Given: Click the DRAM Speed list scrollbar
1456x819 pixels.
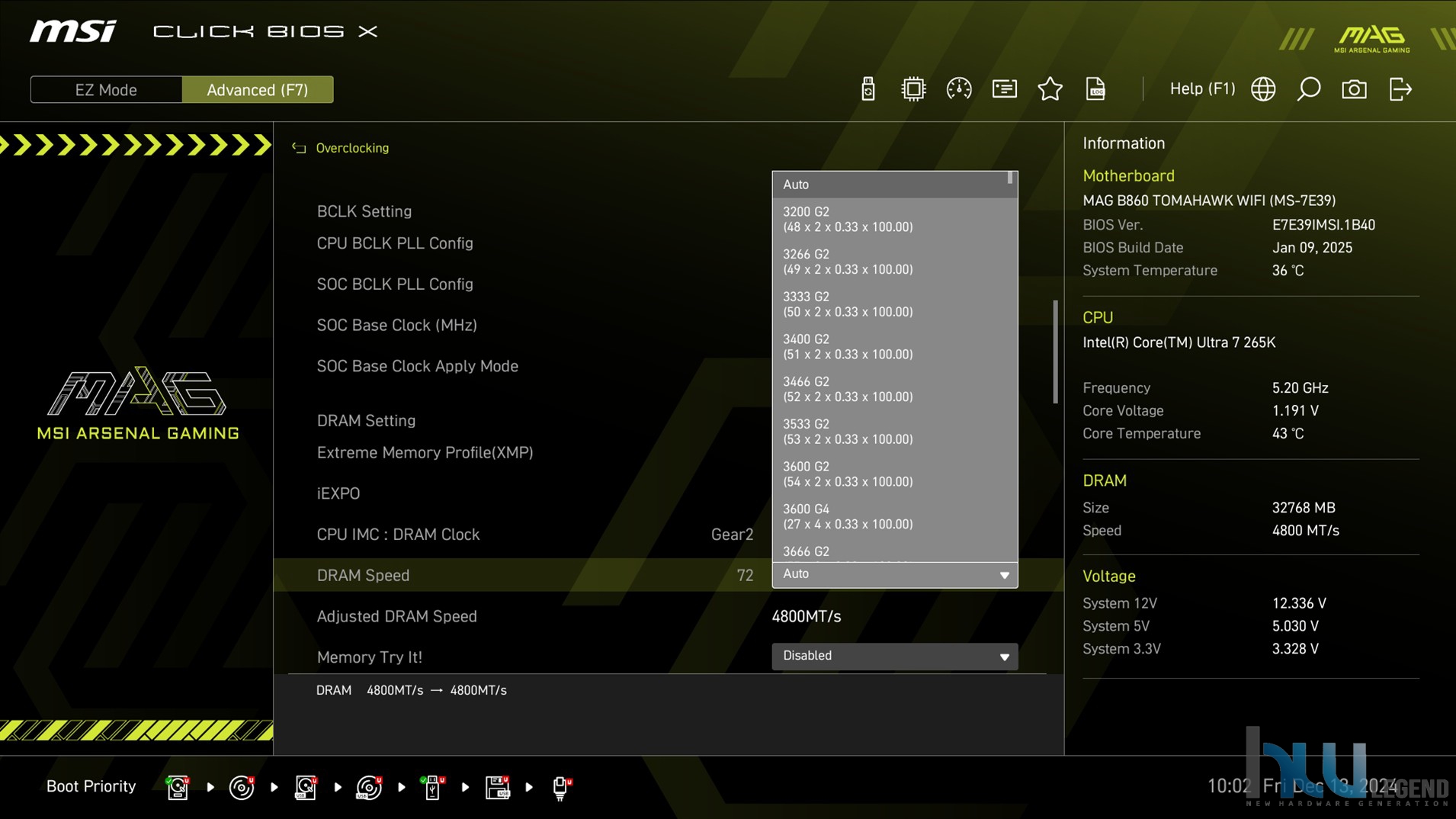Looking at the screenshot, I should pos(1011,178).
